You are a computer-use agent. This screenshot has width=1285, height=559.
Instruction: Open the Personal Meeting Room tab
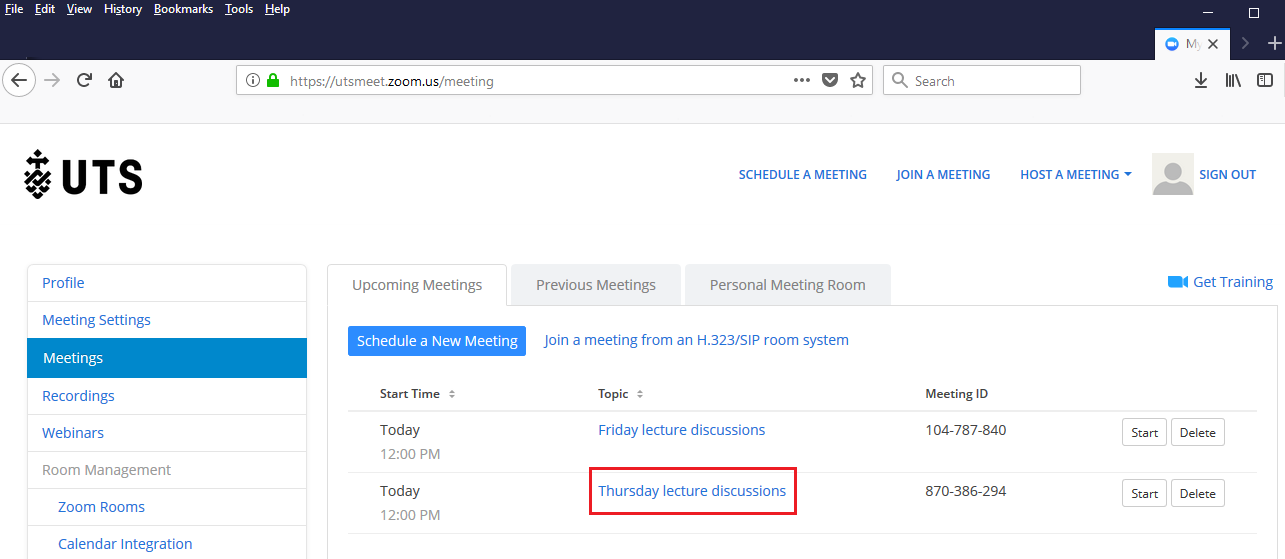[x=787, y=285]
